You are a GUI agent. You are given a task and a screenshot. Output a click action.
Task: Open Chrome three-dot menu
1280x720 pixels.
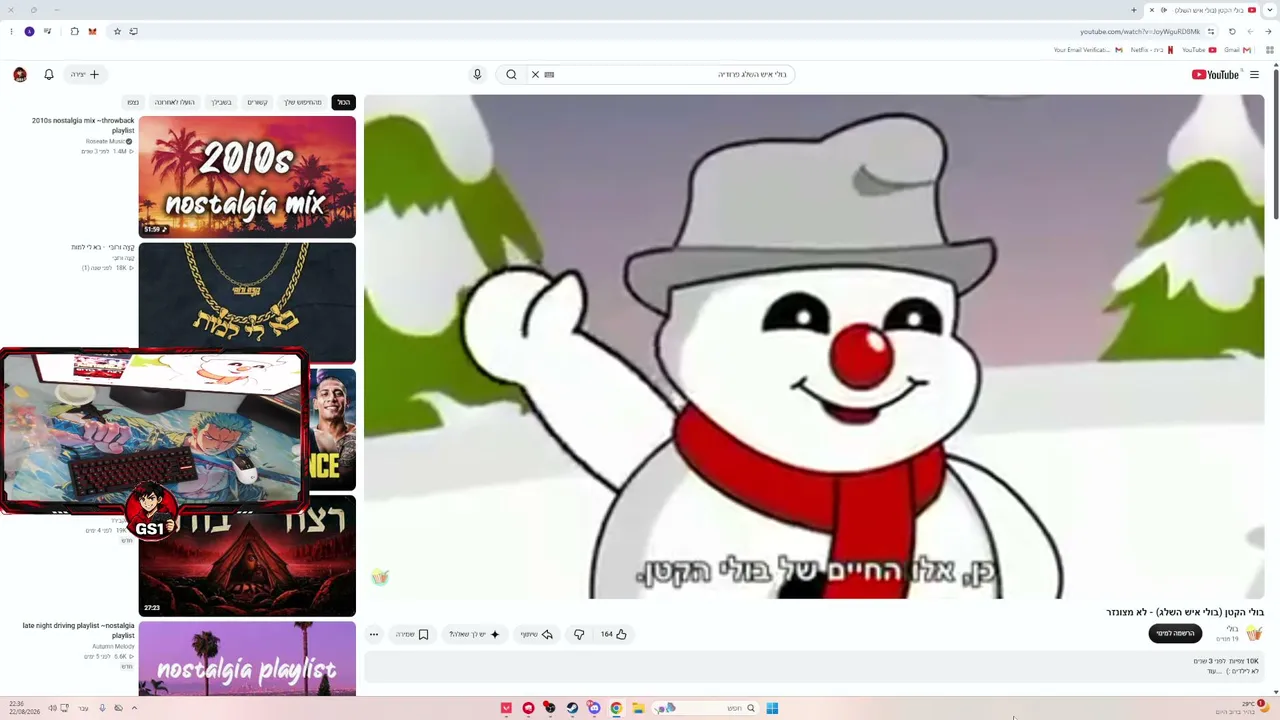[11, 31]
